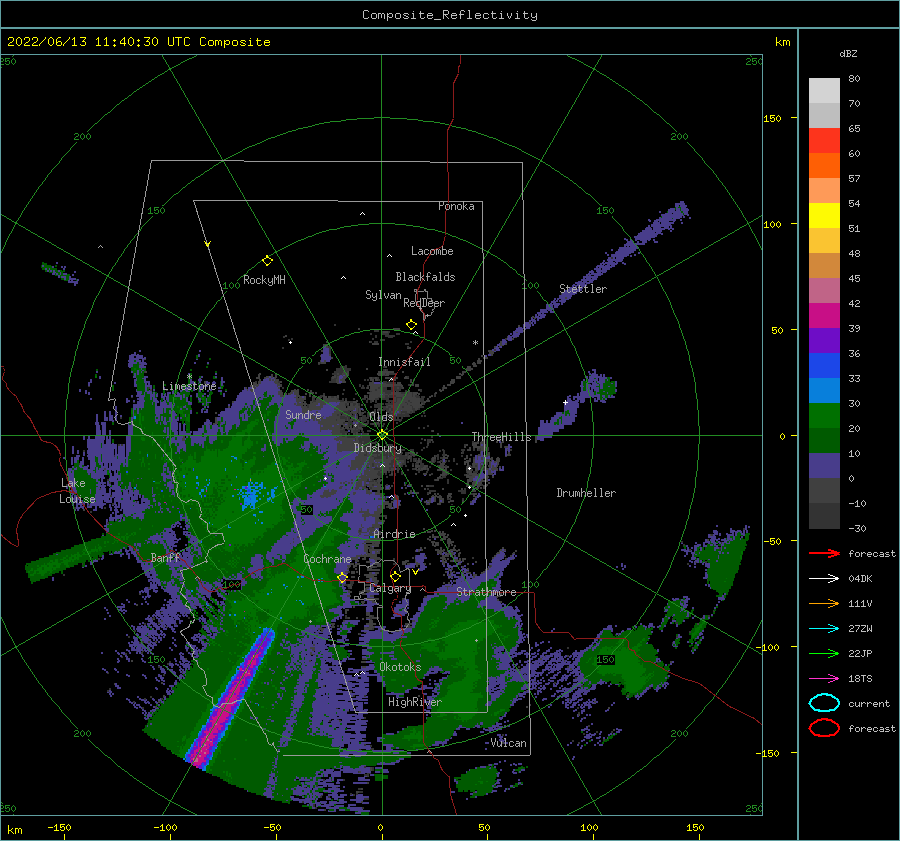
Task: Click the Olds city label
Action: 381,417
